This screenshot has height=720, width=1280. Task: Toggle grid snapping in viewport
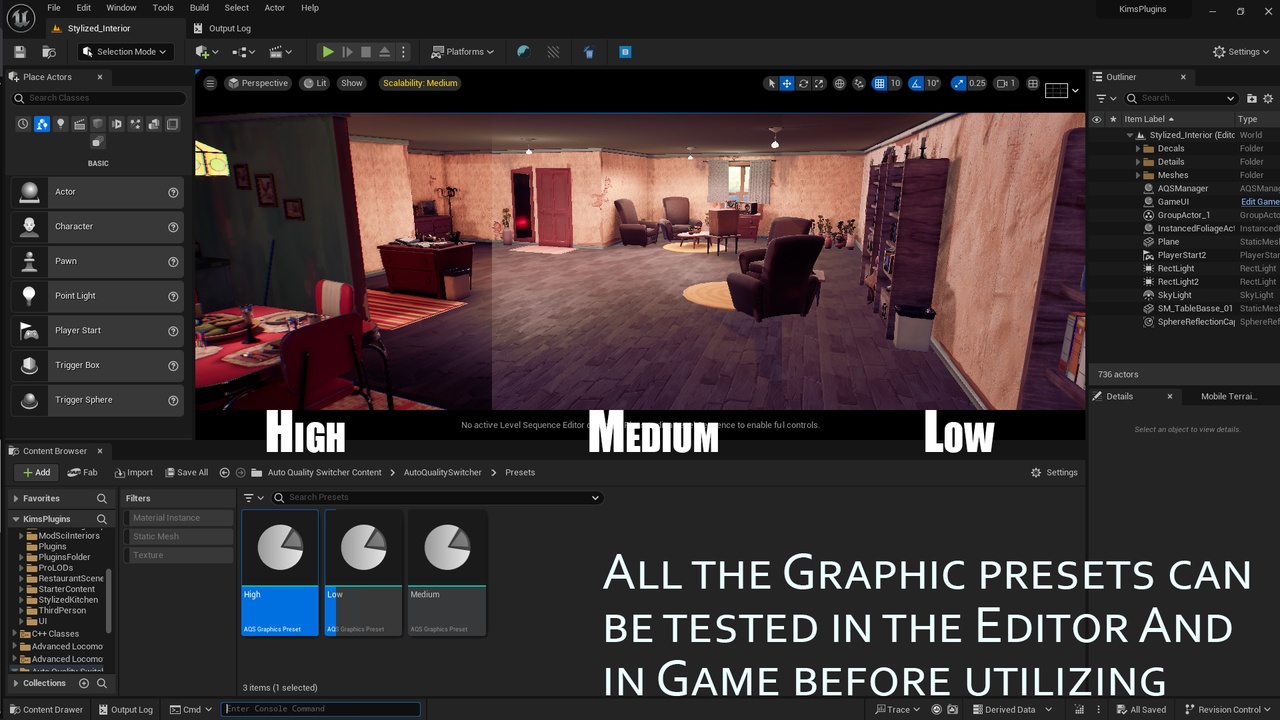[x=879, y=83]
